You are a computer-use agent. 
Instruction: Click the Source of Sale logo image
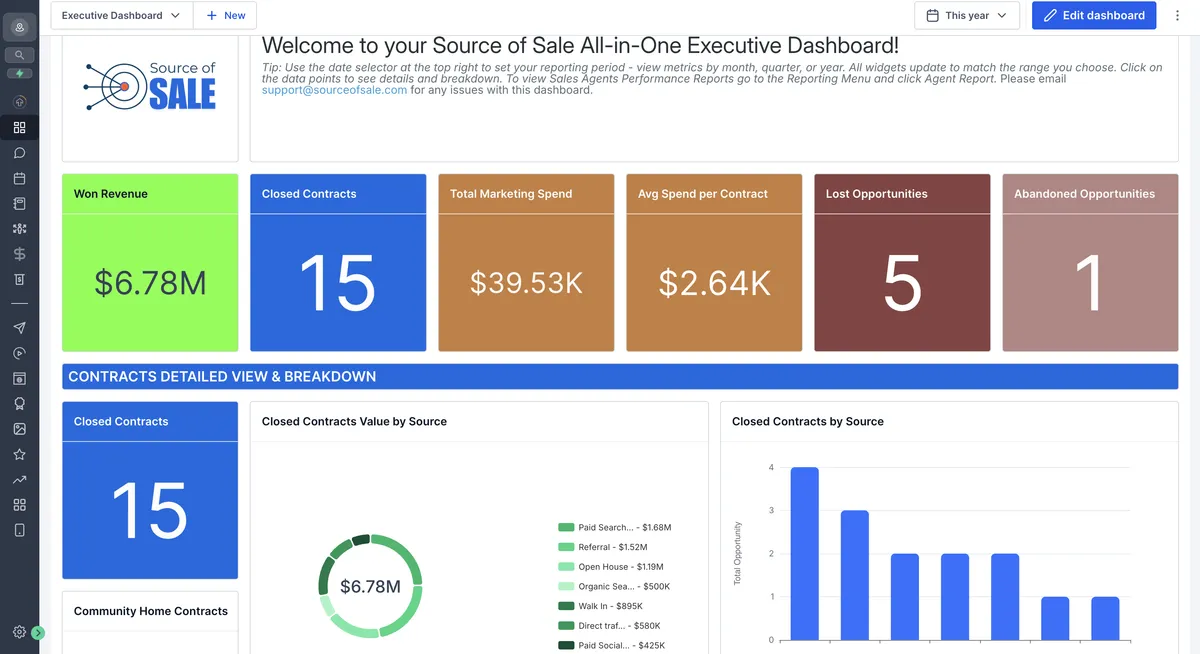click(150, 86)
